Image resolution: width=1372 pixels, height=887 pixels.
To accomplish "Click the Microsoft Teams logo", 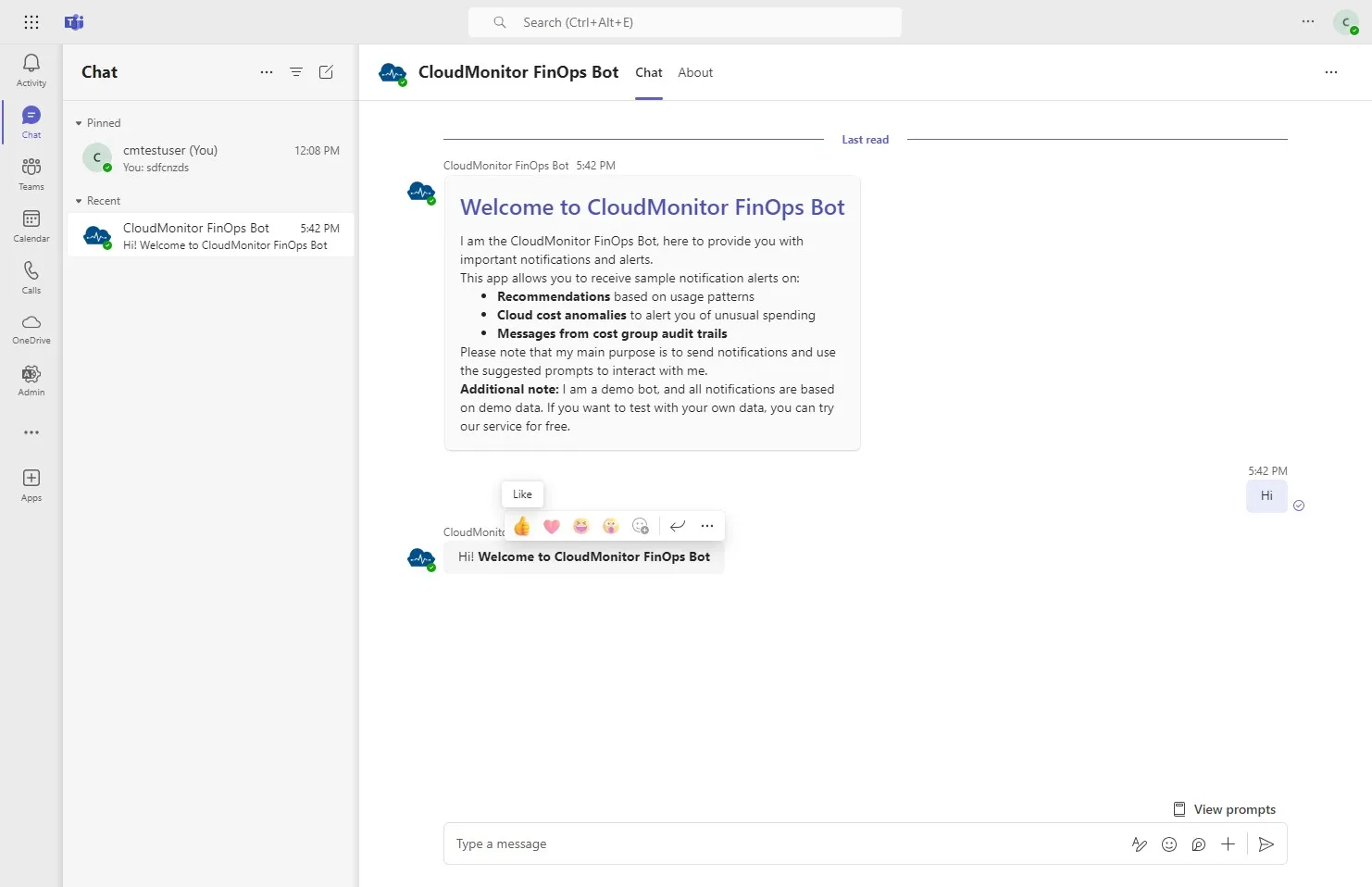I will pyautogui.click(x=74, y=22).
